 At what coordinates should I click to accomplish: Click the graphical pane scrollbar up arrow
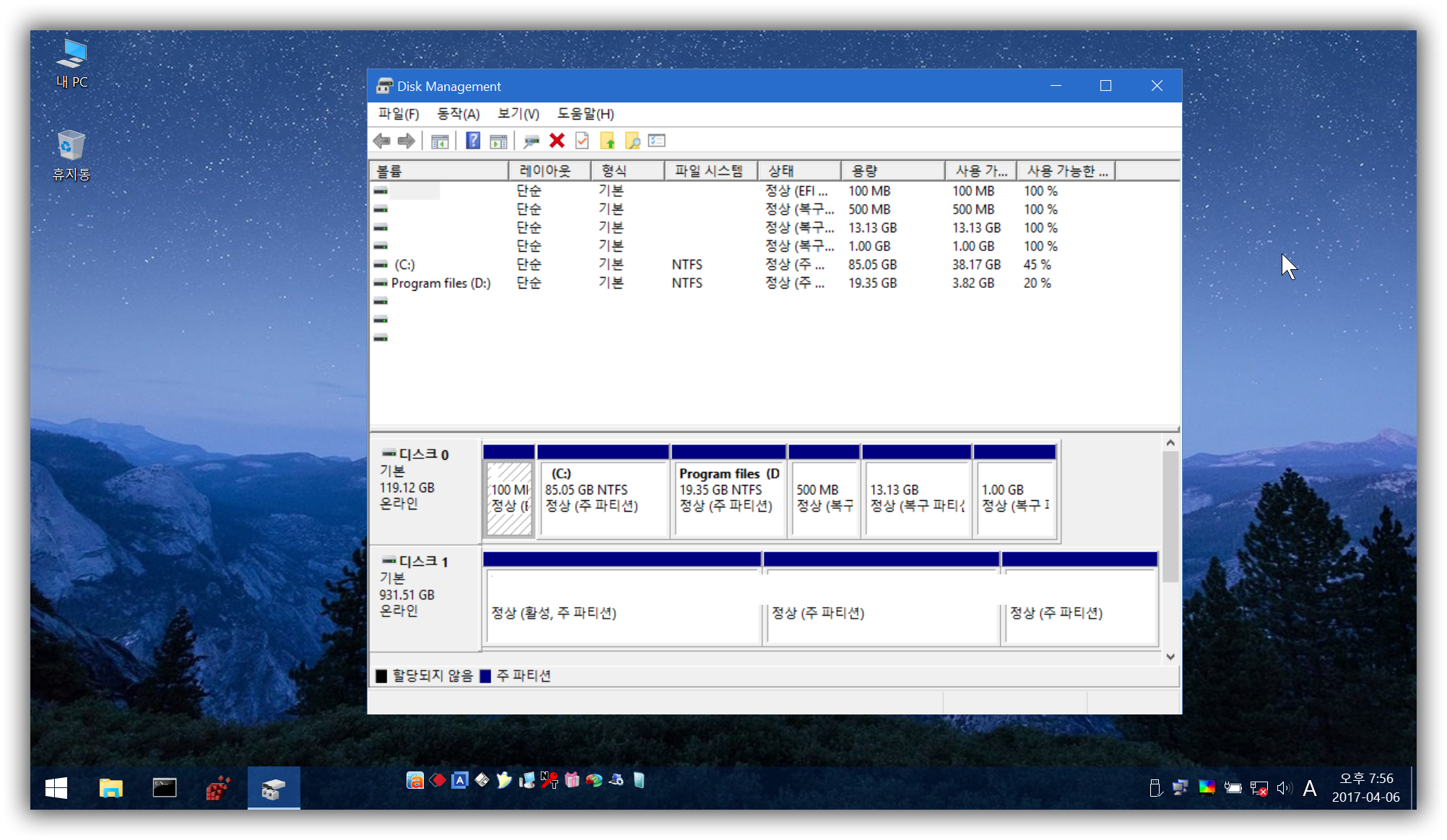tap(1170, 443)
